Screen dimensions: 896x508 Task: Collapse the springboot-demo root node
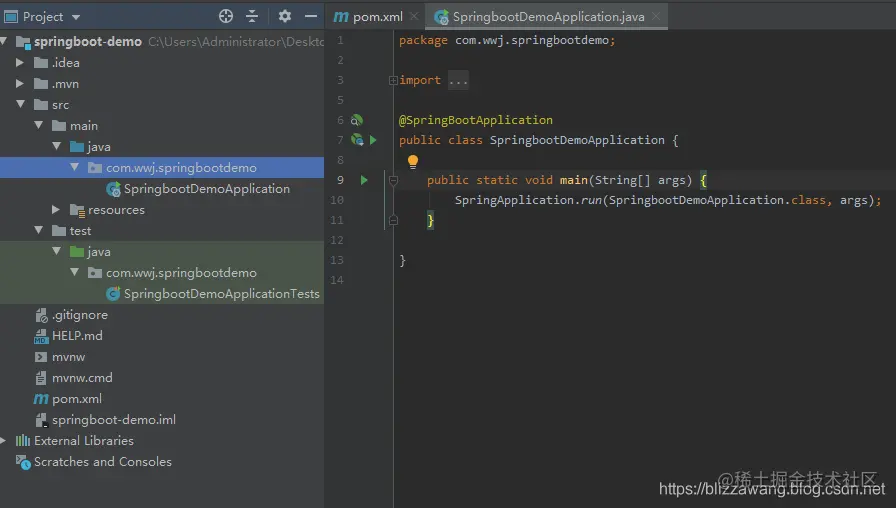click(3, 41)
